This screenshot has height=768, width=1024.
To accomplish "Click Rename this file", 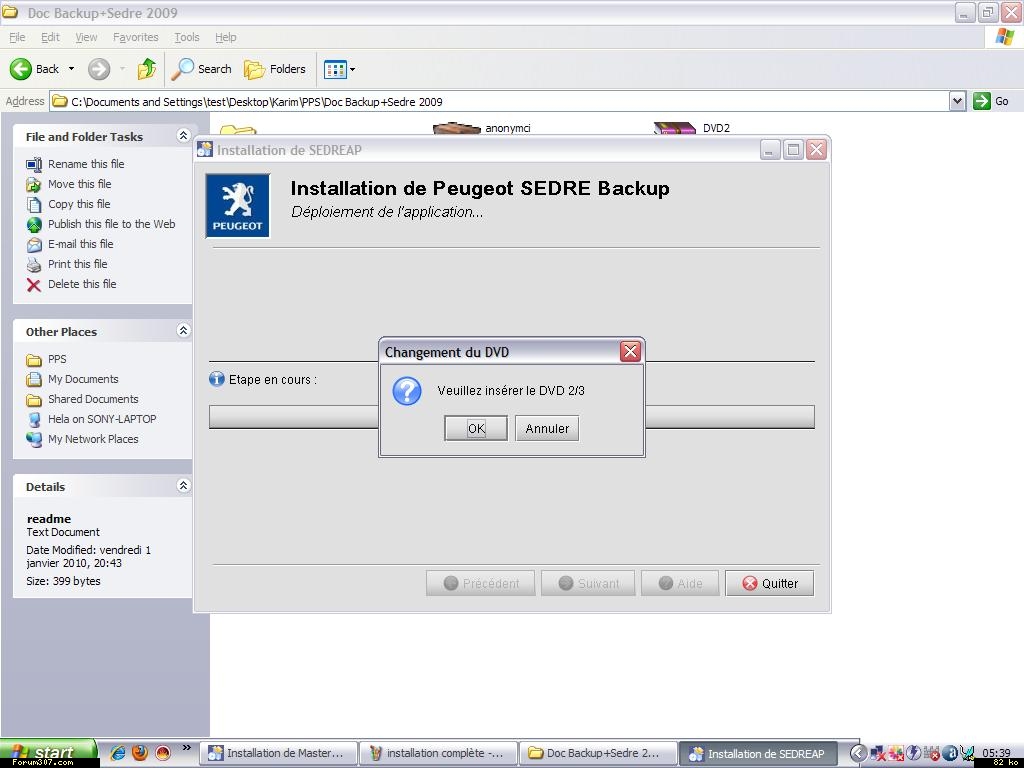I will click(86, 164).
